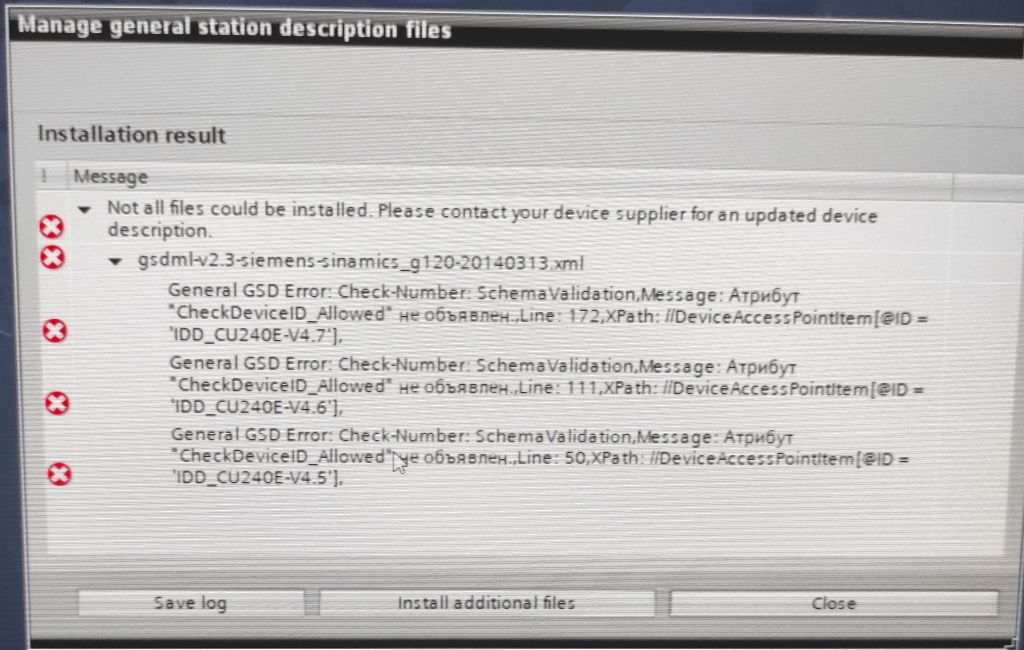Select the error message for Line 111
This screenshot has height=650, width=1024.
pyautogui.click(x=546, y=386)
